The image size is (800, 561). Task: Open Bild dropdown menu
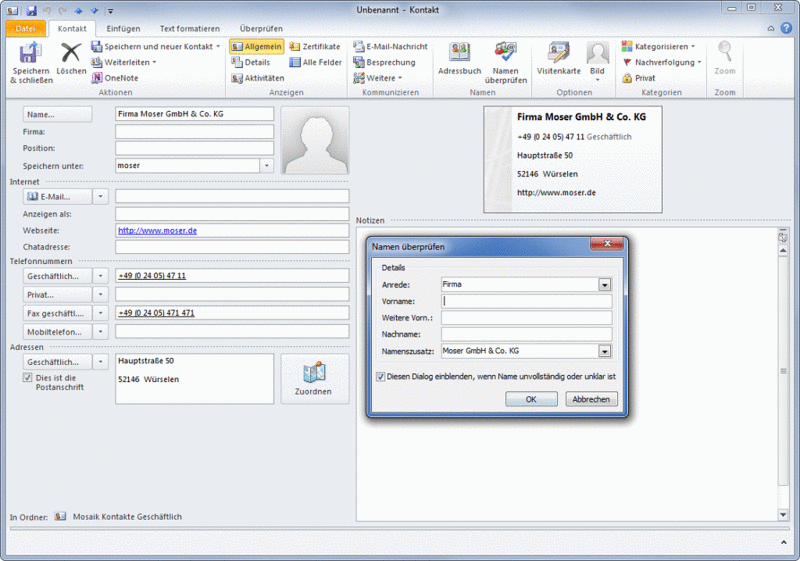pos(597,80)
